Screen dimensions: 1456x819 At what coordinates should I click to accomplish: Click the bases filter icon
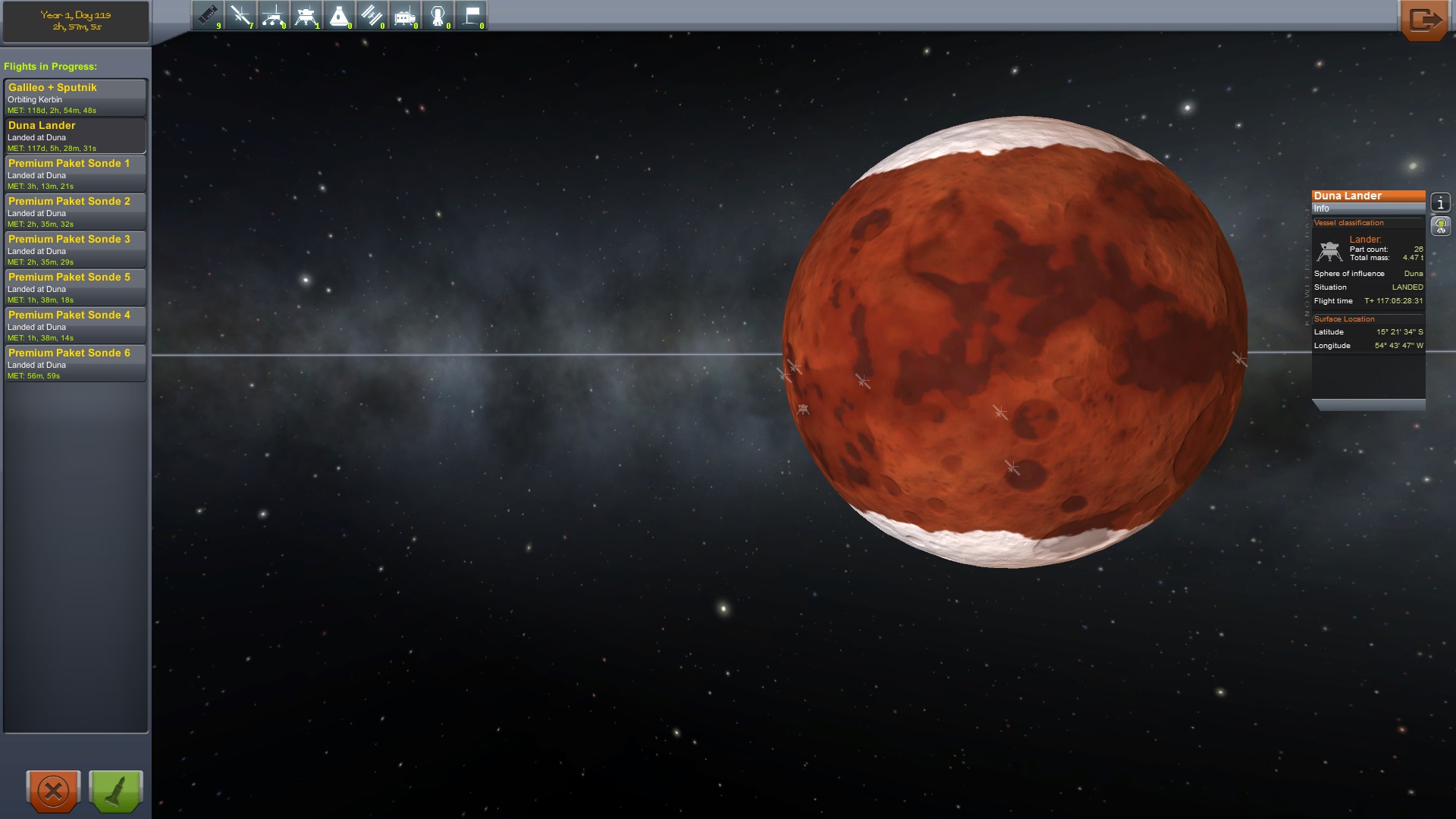pos(405,15)
